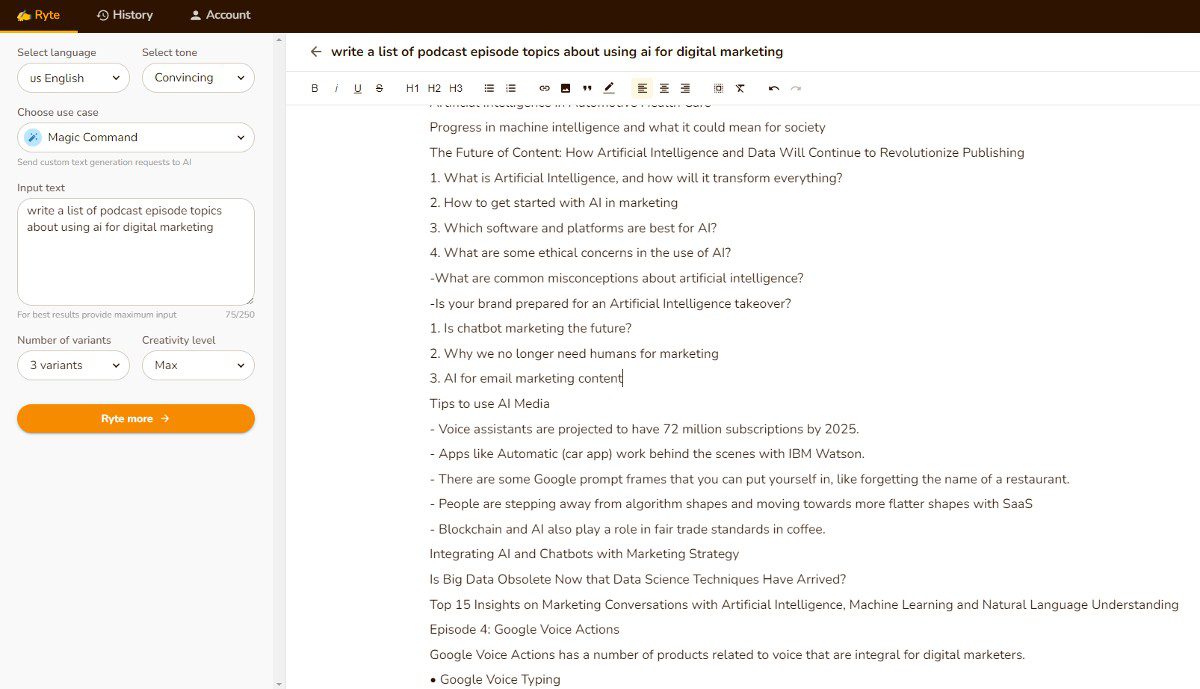Click '3. Which software and platforms are best for AI?'
Image resolution: width=1200 pixels, height=689 pixels.
pyautogui.click(x=574, y=228)
